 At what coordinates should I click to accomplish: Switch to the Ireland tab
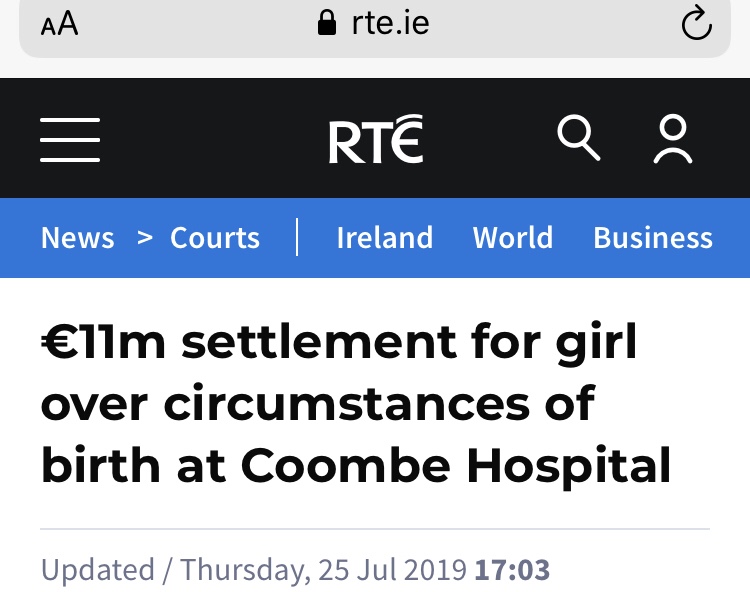coord(384,238)
